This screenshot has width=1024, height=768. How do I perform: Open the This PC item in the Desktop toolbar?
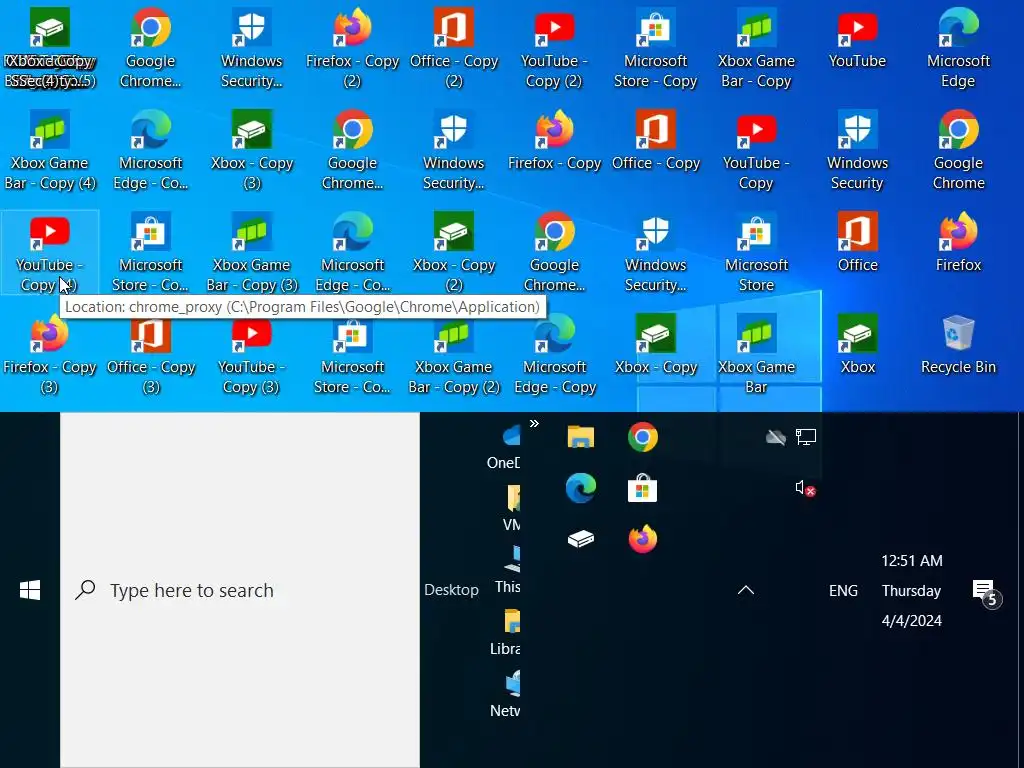(509, 570)
